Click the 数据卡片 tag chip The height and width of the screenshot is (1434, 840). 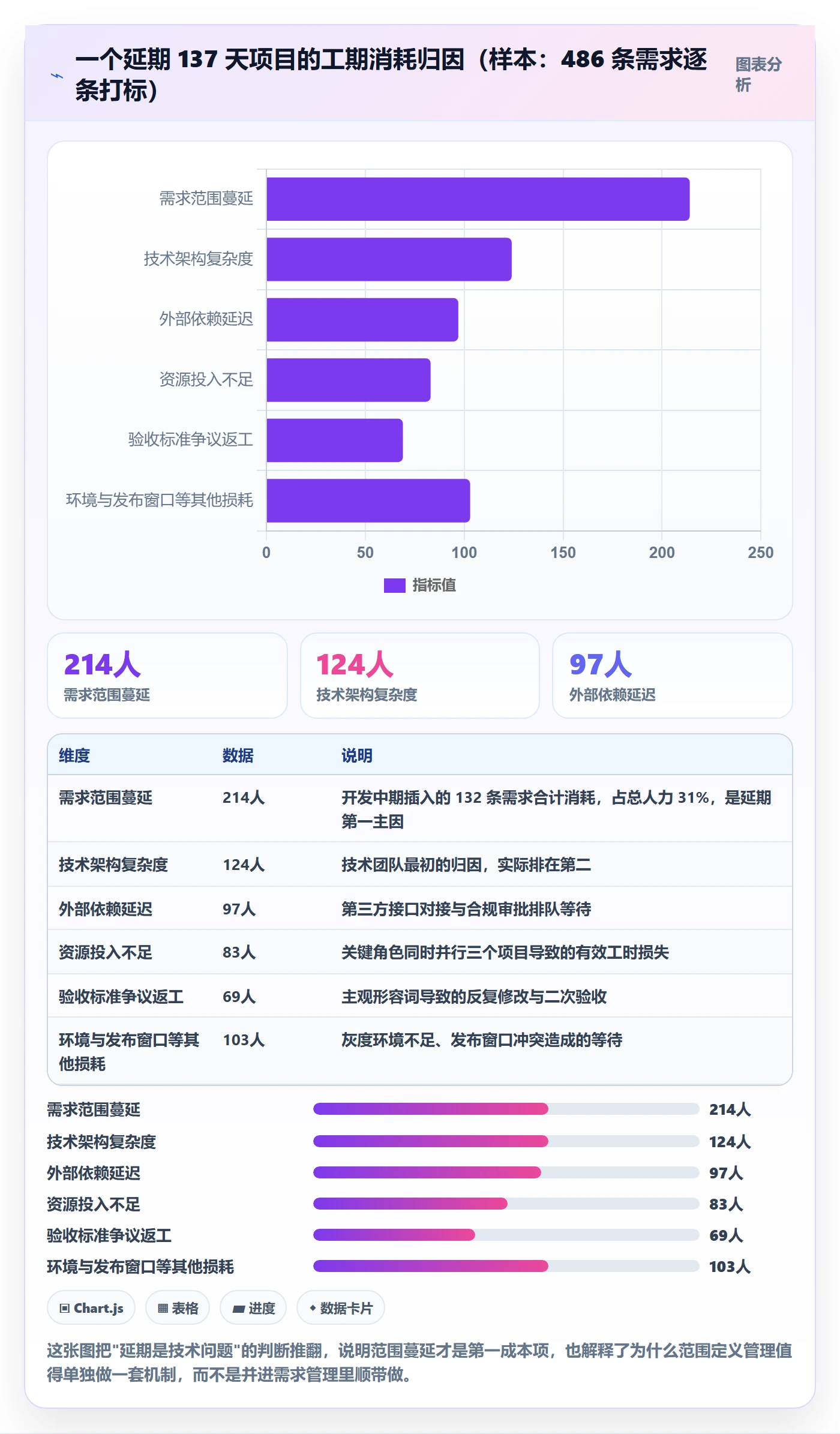pos(341,1308)
